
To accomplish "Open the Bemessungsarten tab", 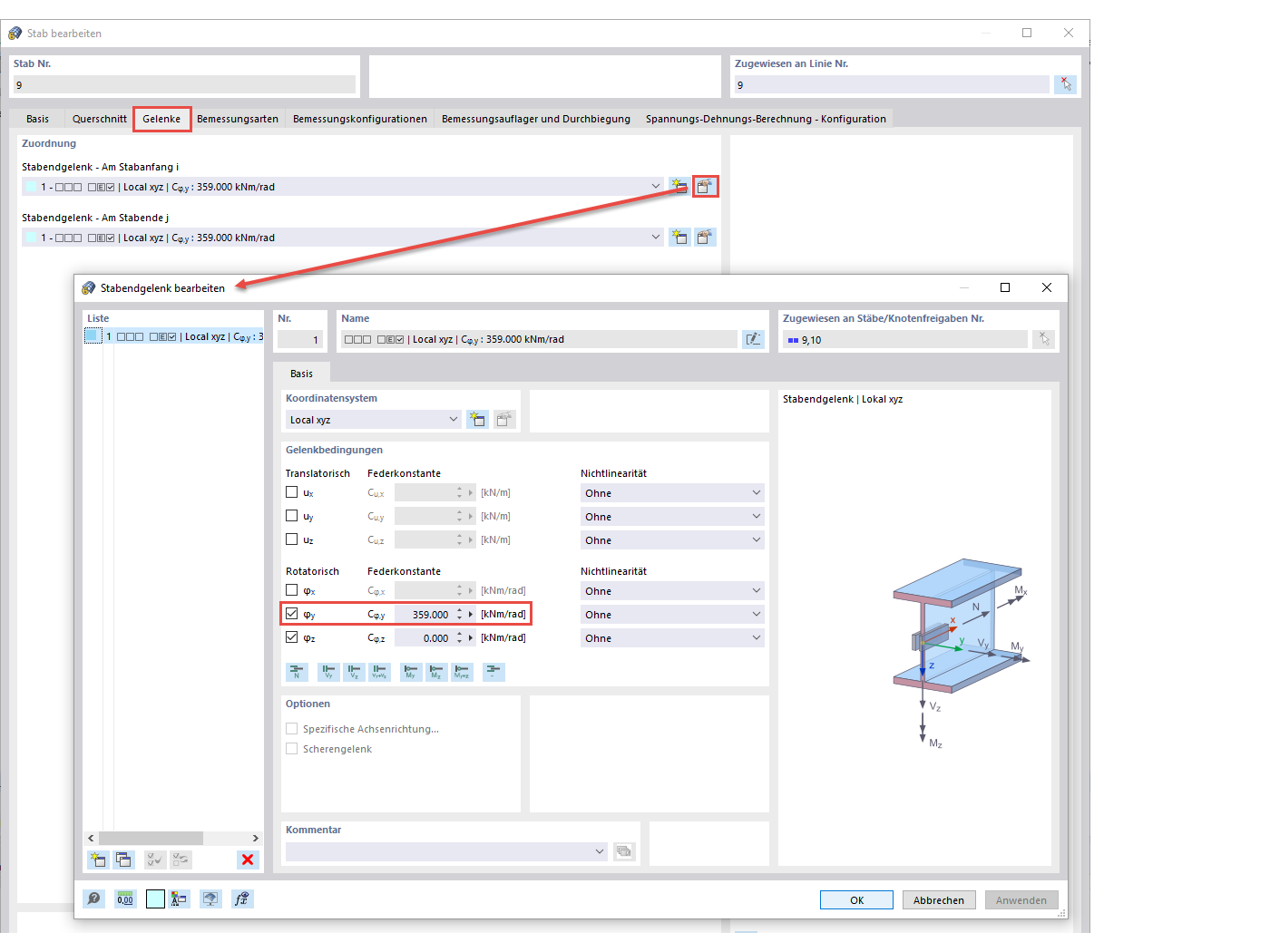I will pos(237,118).
